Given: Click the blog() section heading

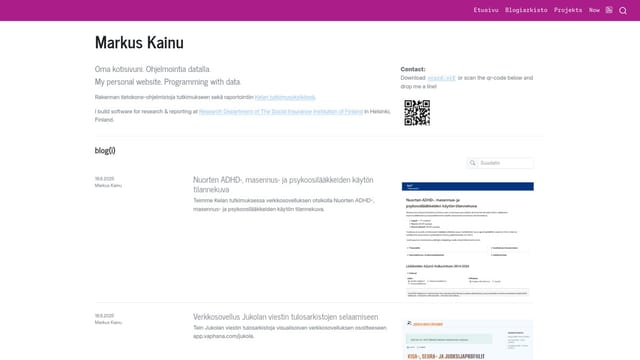Looking at the screenshot, I should 105,150.
